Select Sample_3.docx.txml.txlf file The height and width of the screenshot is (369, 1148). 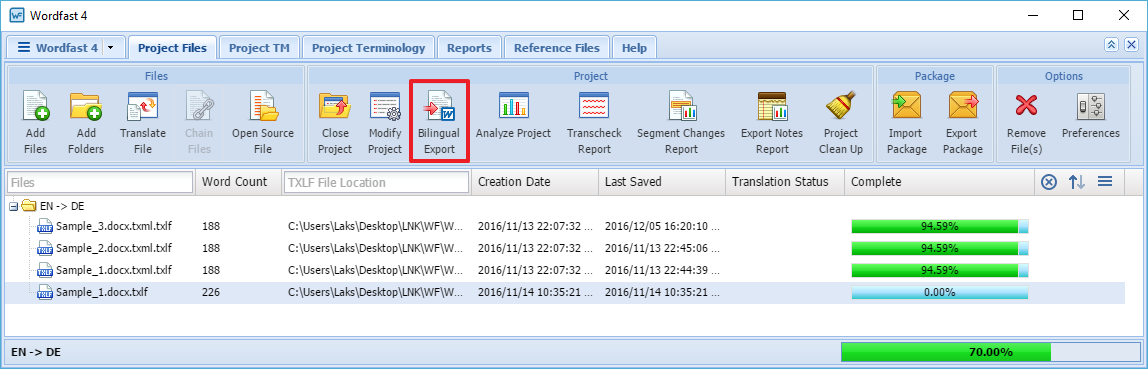tap(113, 226)
